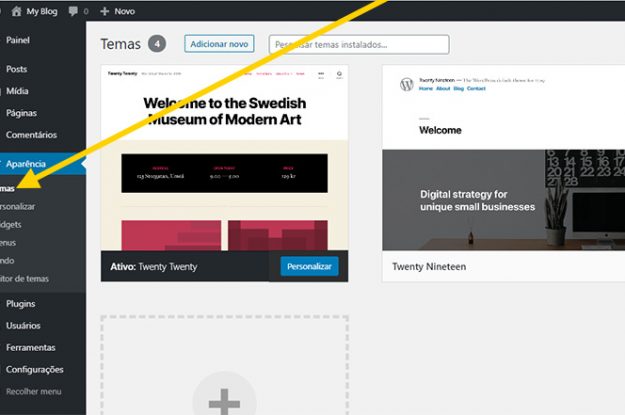625x415 pixels.
Task: Open the Páginas menu
Action: 21,113
